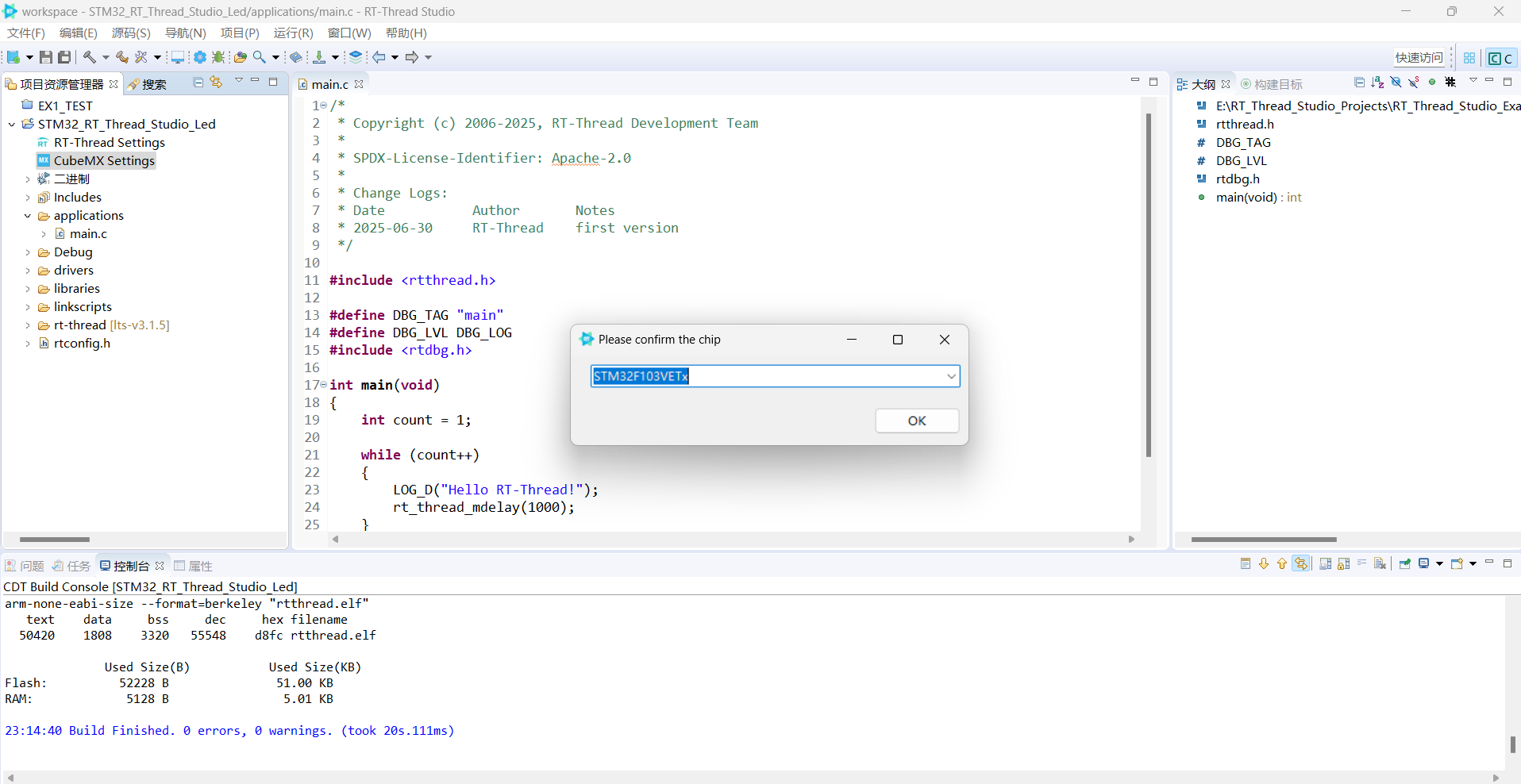The height and width of the screenshot is (784, 1521).
Task: Collapse all in the project explorer
Action: coord(198,83)
